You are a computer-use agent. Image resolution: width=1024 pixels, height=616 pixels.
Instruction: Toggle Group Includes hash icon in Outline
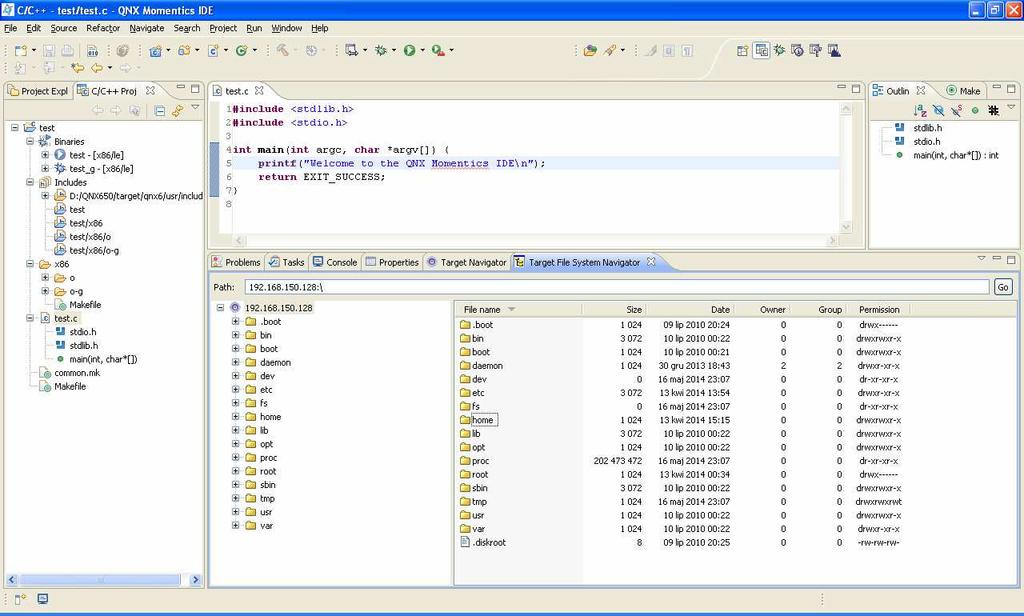click(993, 110)
